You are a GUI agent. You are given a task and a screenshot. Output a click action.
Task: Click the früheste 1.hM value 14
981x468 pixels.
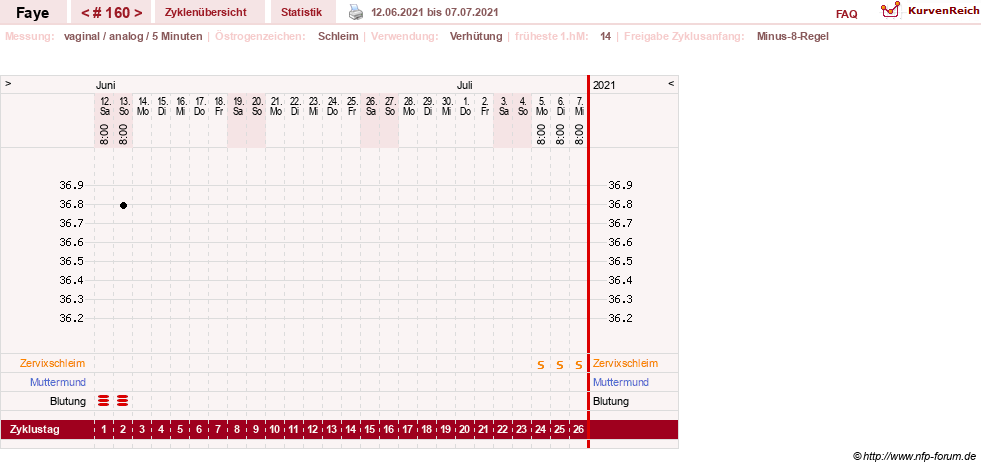point(605,36)
